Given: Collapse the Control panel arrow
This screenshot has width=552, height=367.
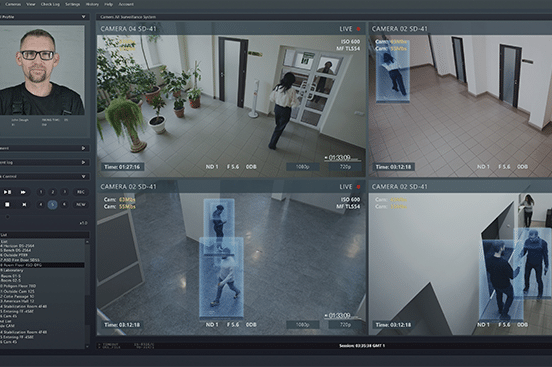Looking at the screenshot, I should tap(83, 176).
